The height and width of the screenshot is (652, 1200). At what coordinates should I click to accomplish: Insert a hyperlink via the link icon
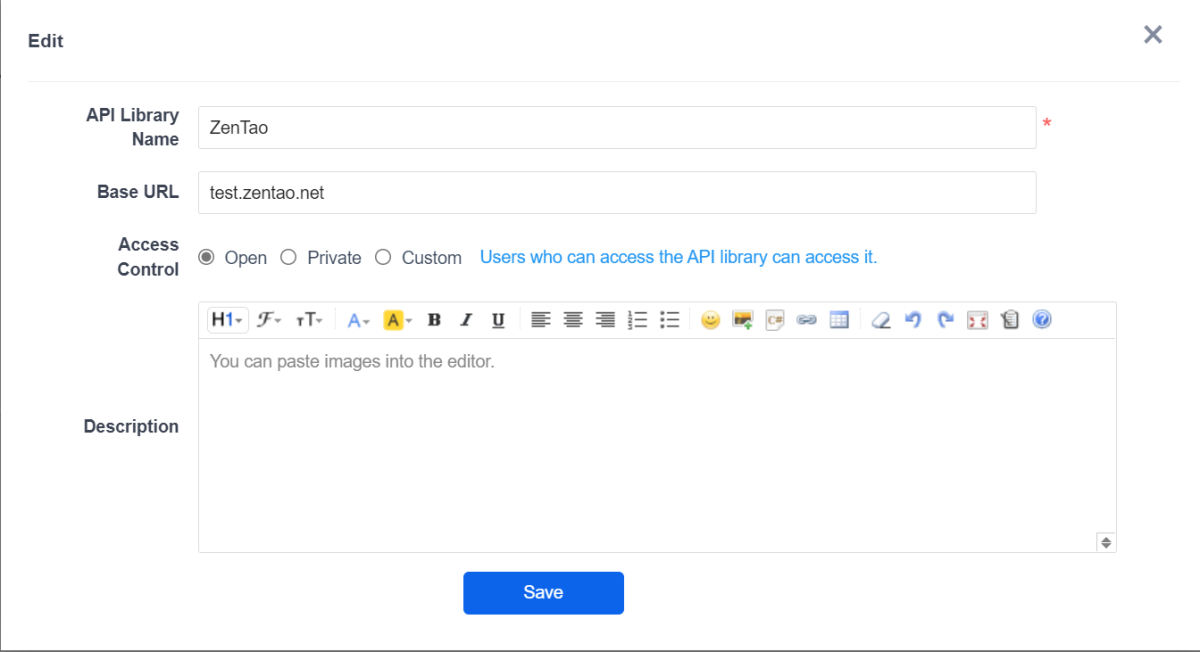tap(806, 320)
